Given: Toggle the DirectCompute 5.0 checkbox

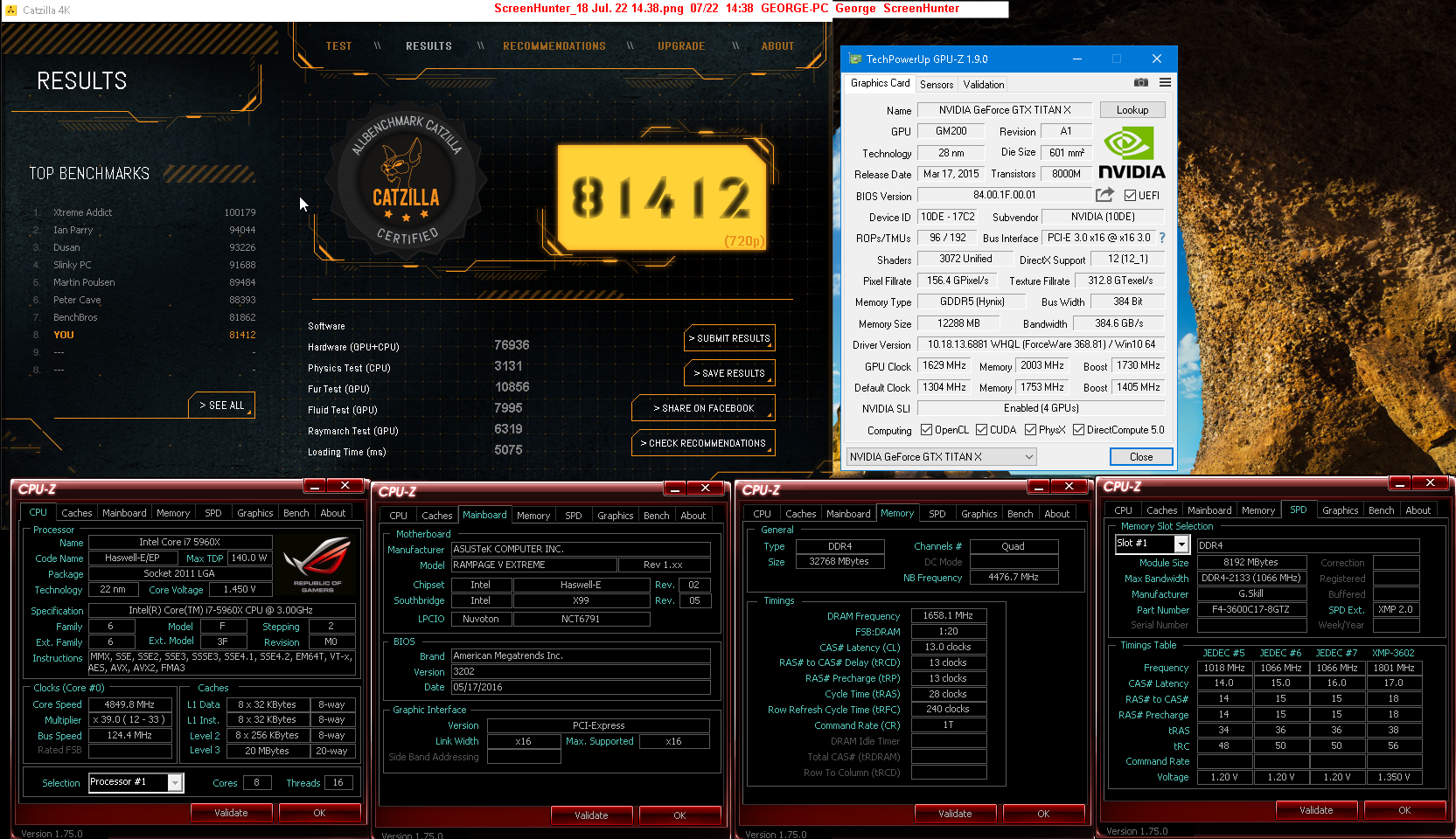Looking at the screenshot, I should coord(1078,429).
